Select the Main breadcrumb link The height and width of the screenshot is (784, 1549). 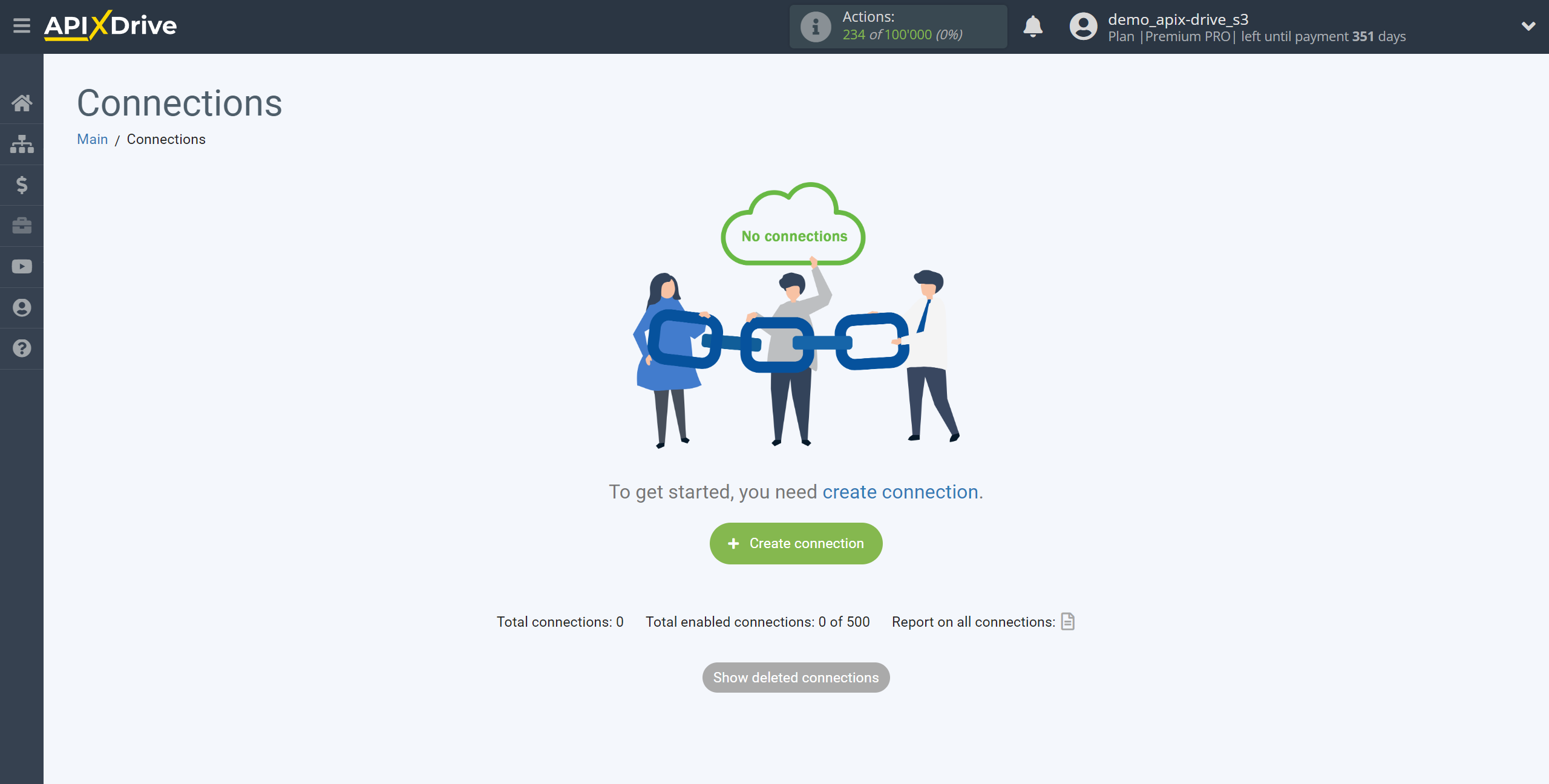(92, 138)
